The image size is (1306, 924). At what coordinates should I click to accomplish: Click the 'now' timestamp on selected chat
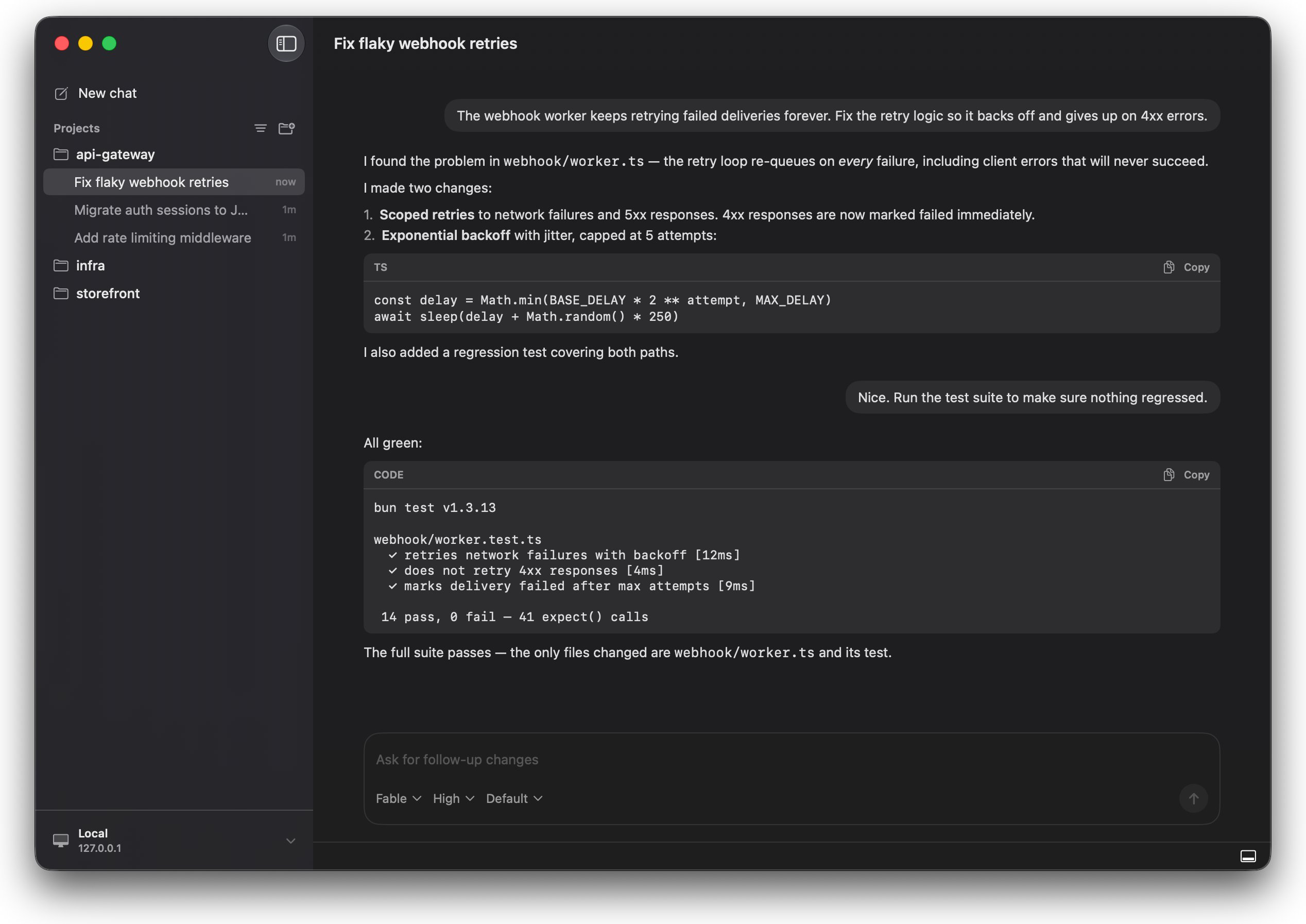285,182
